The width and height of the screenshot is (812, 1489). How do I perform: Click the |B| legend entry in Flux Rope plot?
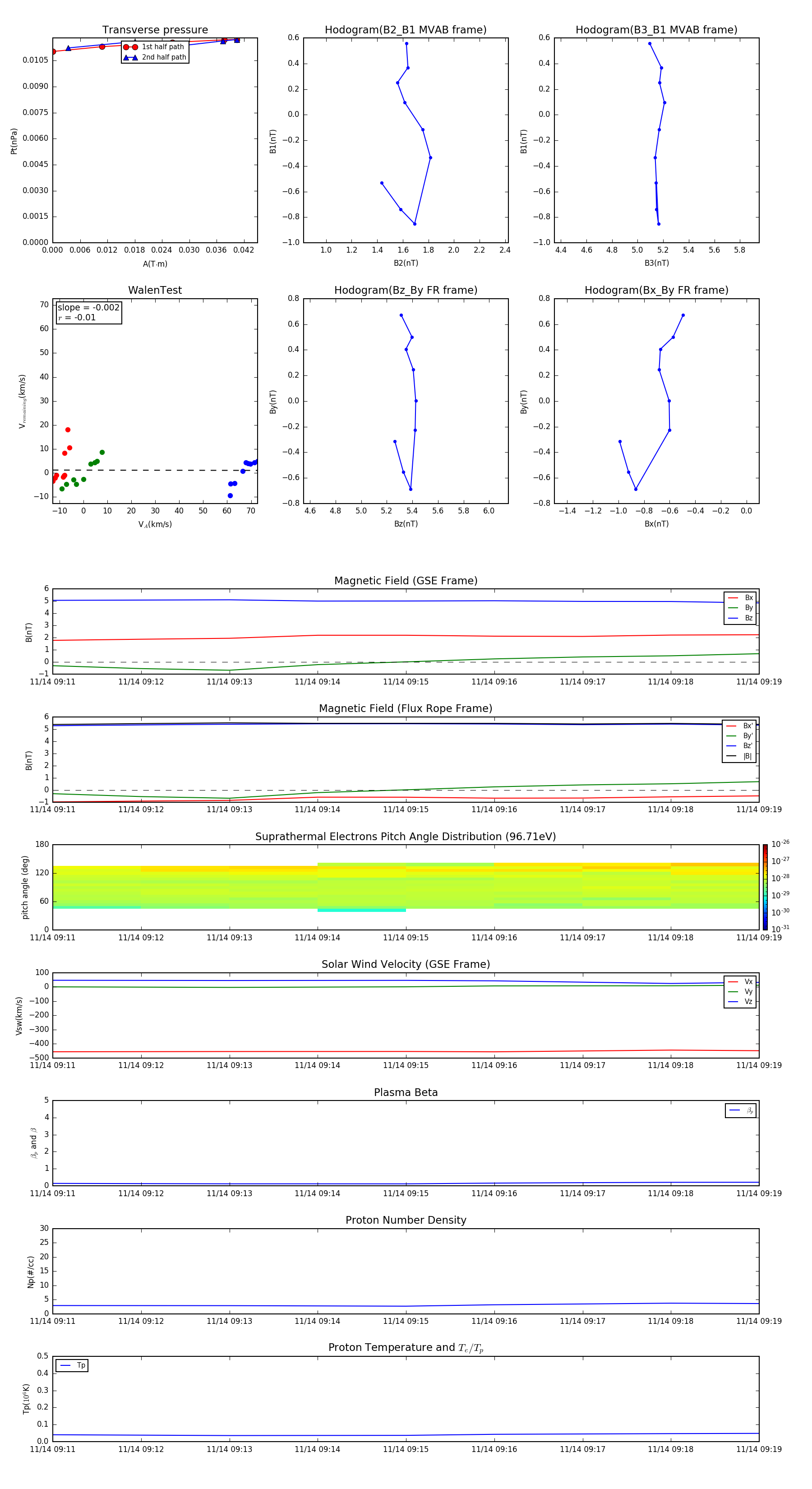click(739, 757)
